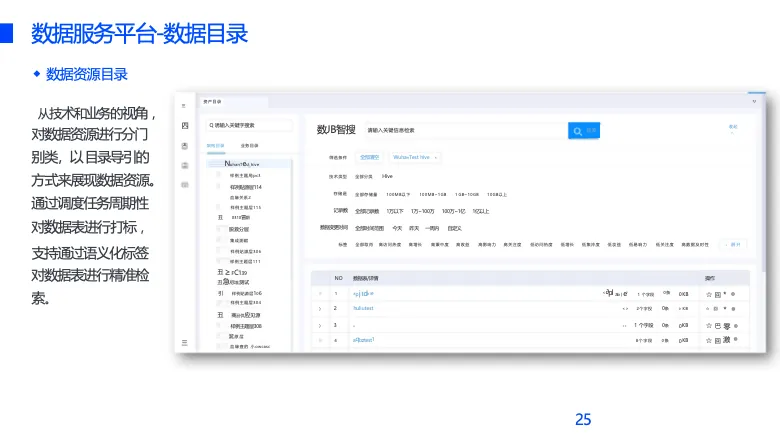Image resolution: width=780 pixels, height=439 pixels.
Task: Select the 样例主题层111 tree node
Action: pyautogui.click(x=245, y=262)
